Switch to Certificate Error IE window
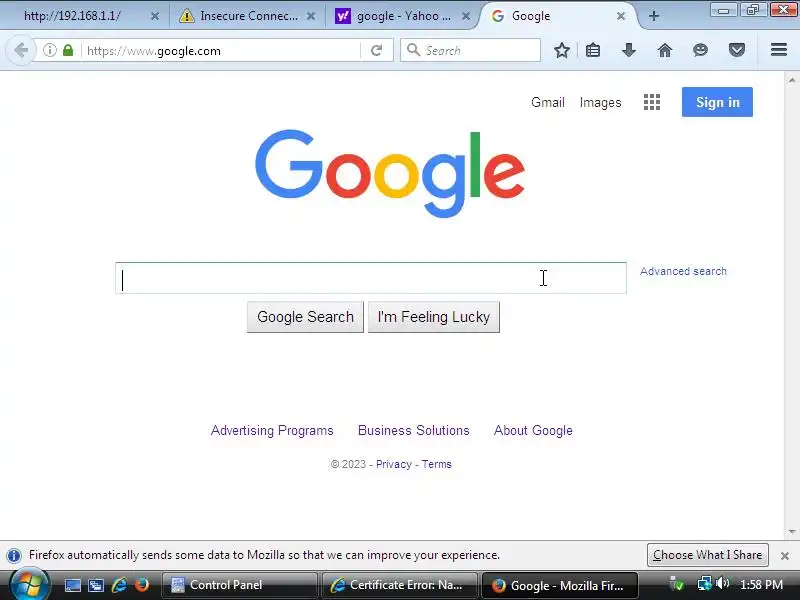Viewport: 800px width, 600px height. click(x=399, y=585)
